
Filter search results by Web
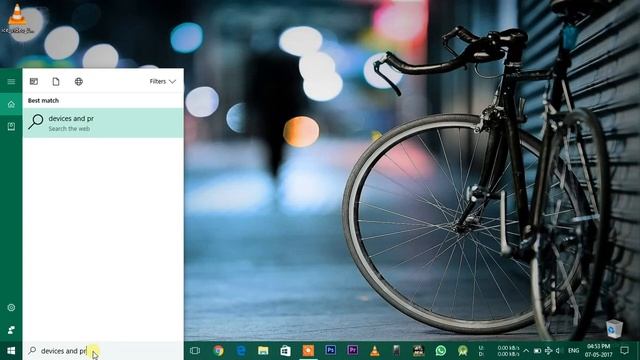[79, 82]
